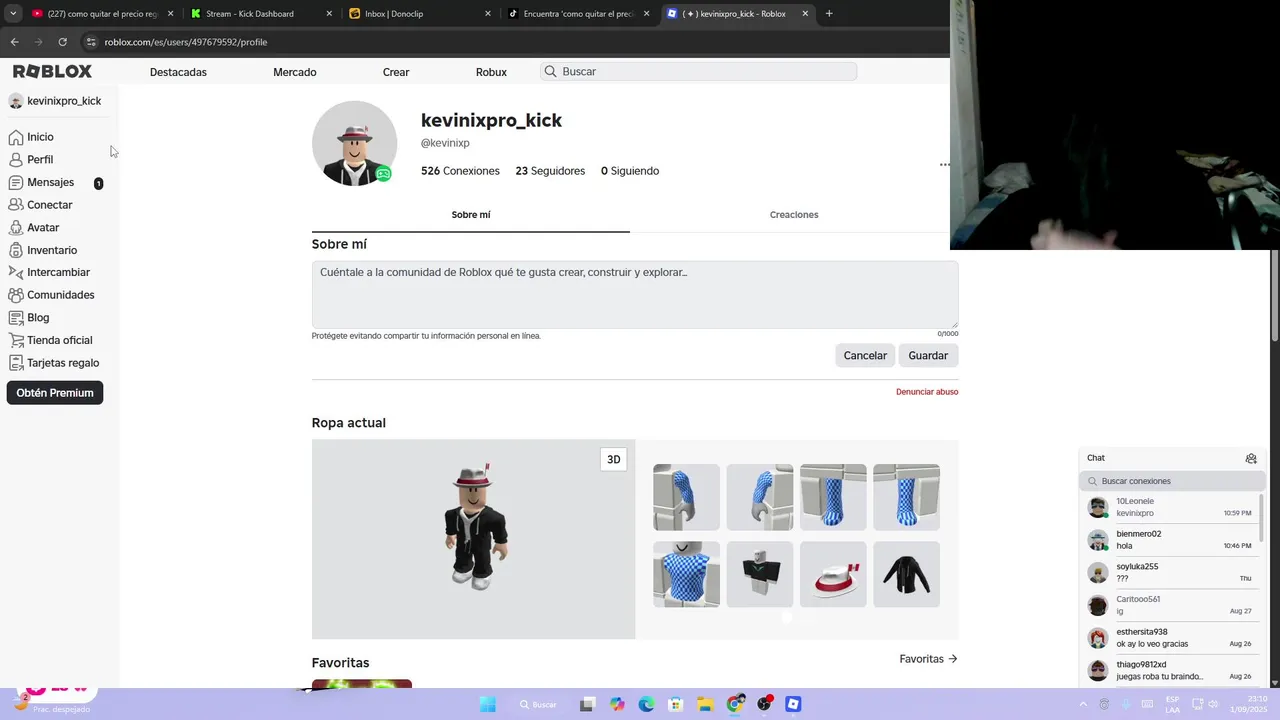
Task: Show hidden system tray icons
Action: pos(1083,704)
